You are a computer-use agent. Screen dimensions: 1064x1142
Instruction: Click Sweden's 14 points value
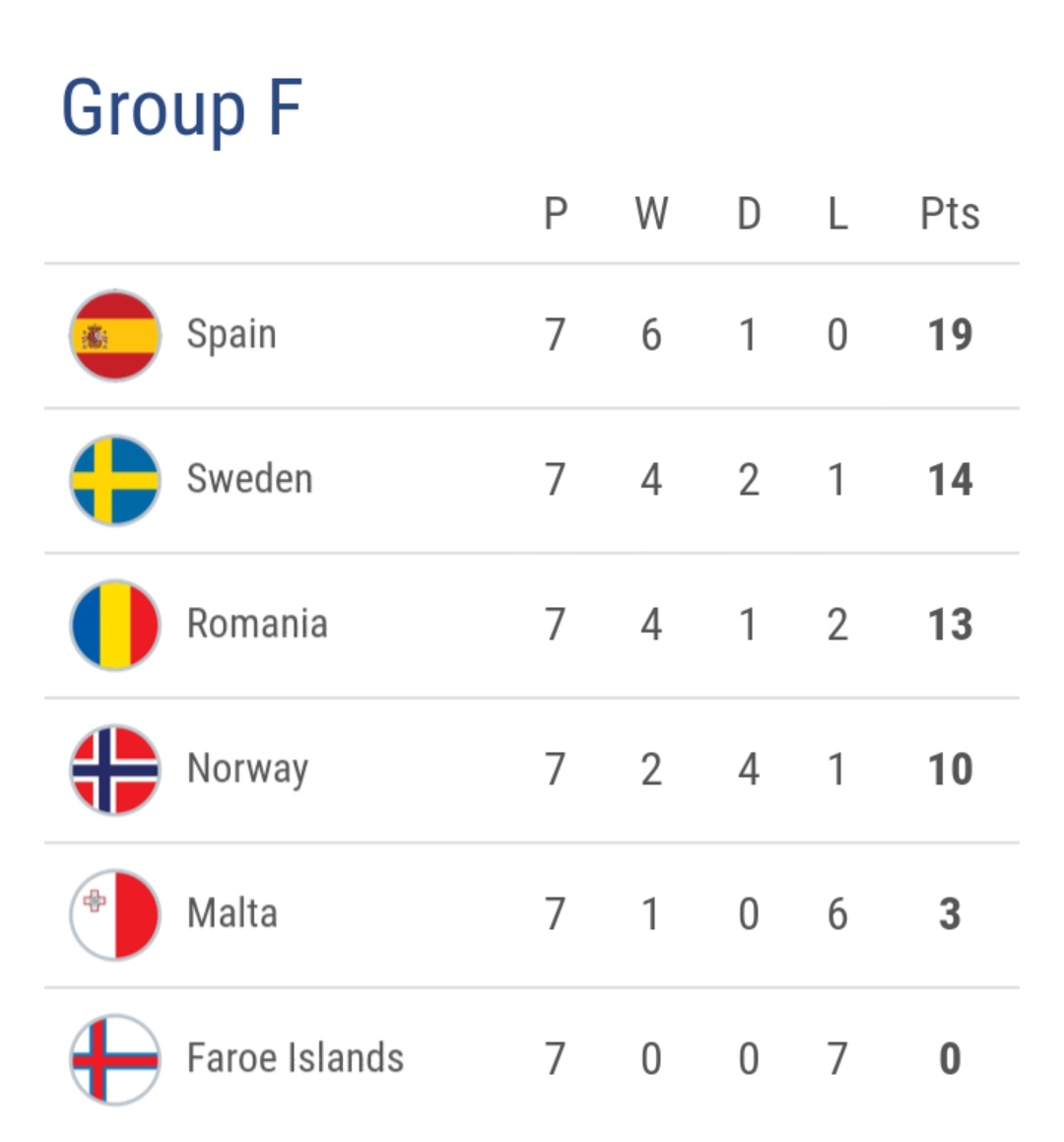point(950,480)
